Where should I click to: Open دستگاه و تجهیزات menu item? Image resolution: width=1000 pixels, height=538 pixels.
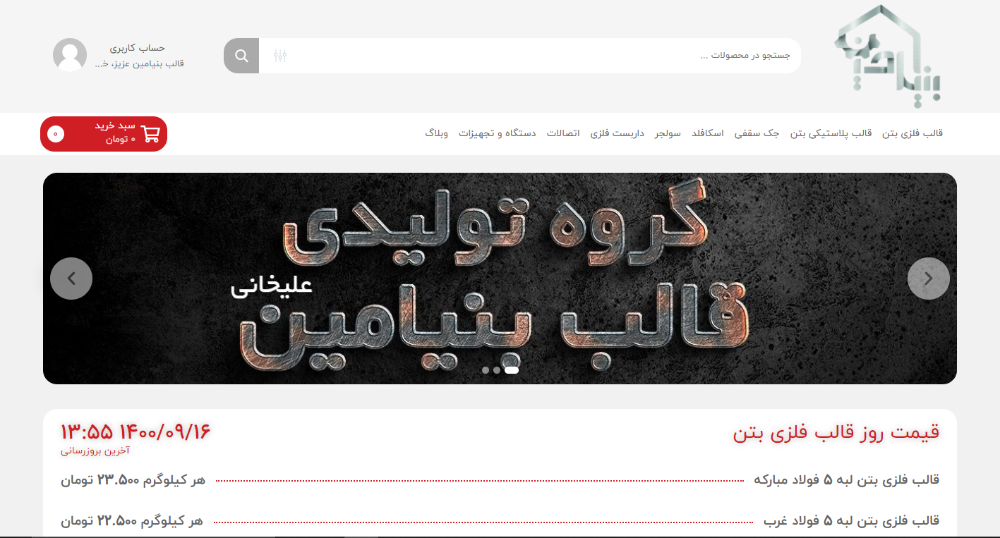(497, 133)
